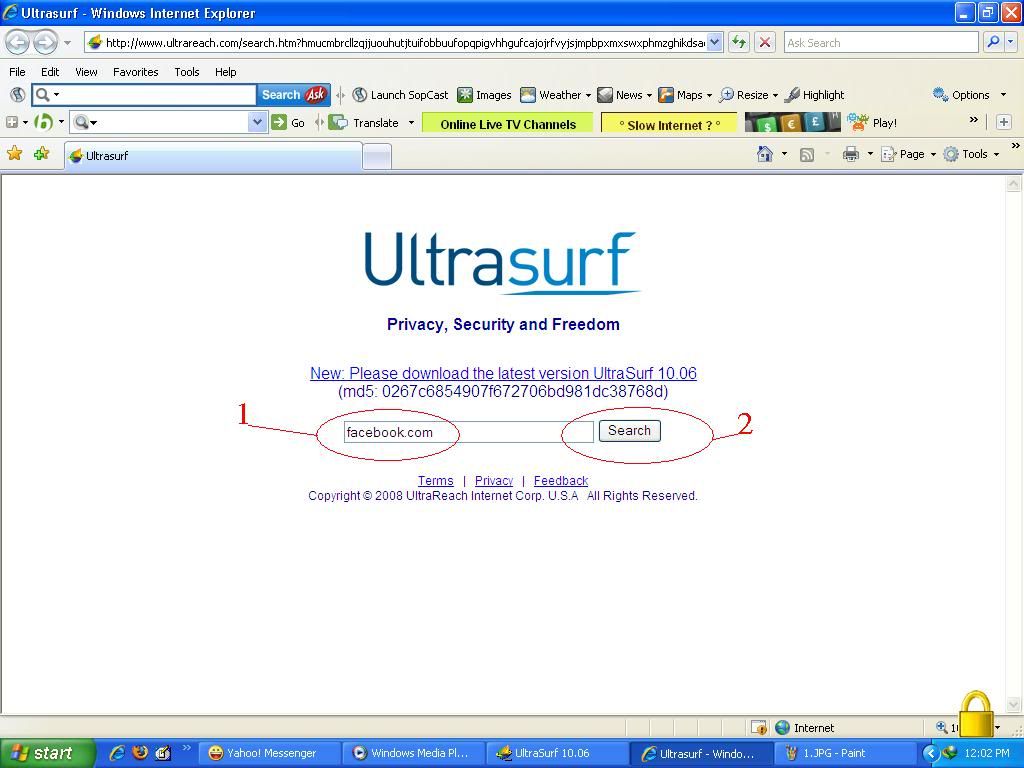1024x768 pixels.
Task: Expand the Resize dropdown arrow
Action: tap(775, 95)
